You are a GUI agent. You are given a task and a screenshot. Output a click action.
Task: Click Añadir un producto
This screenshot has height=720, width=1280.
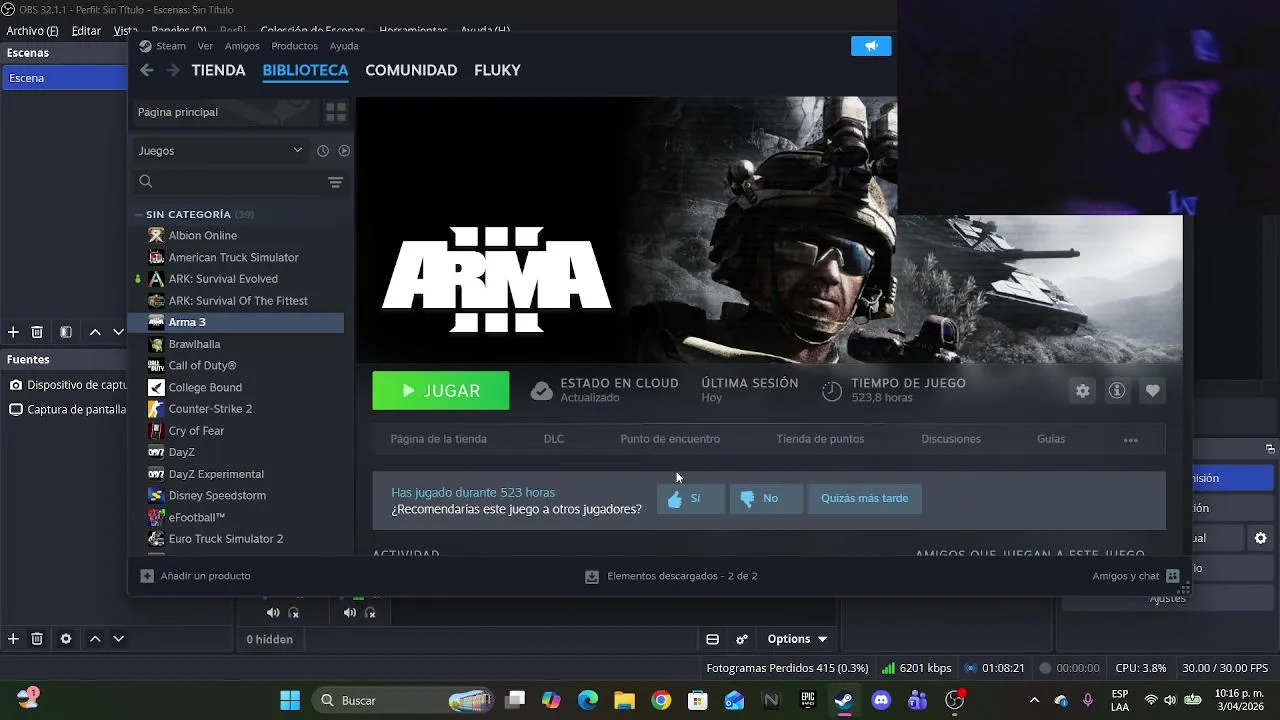196,576
